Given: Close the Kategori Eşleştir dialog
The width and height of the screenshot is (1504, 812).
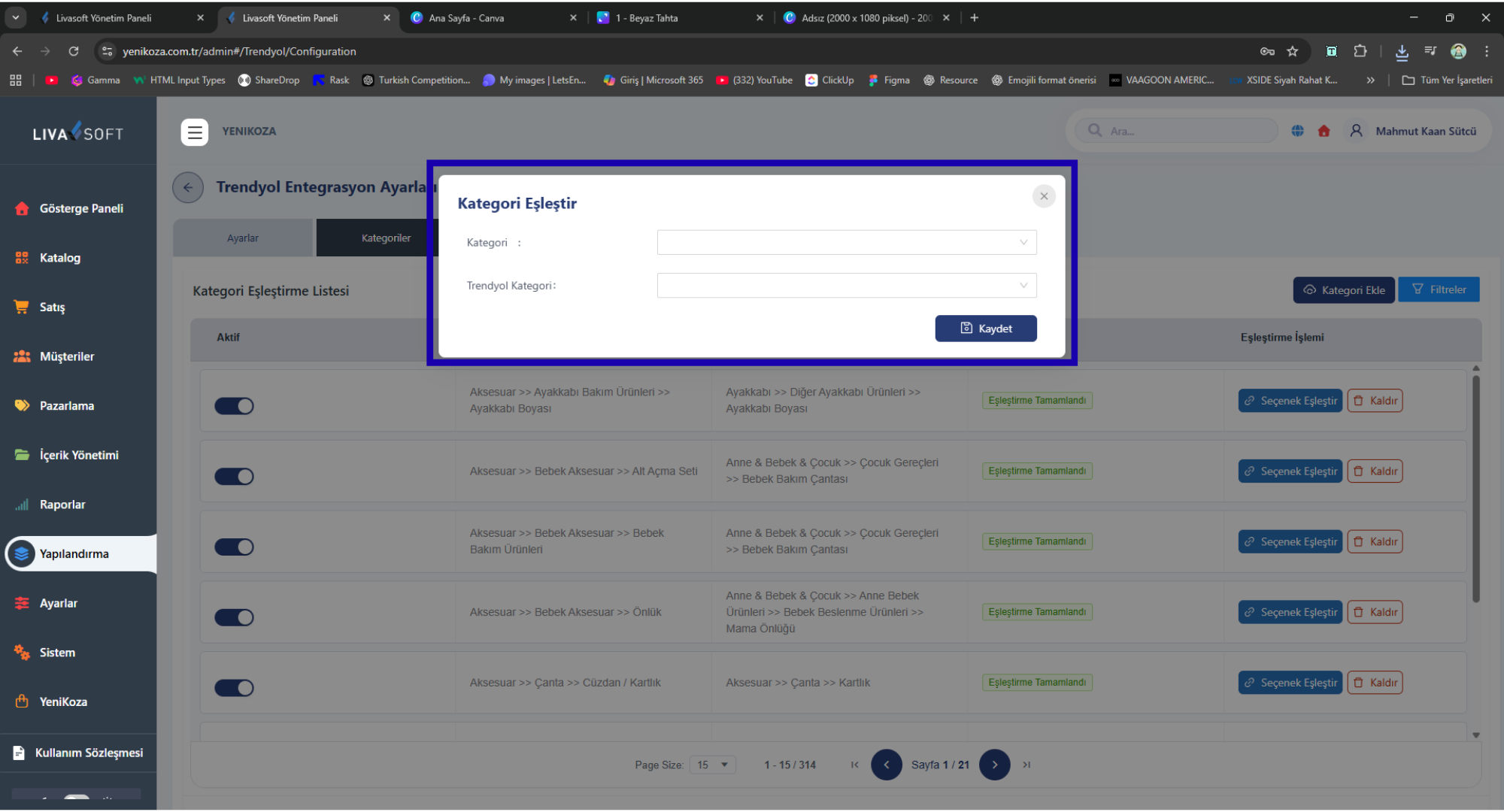Looking at the screenshot, I should click(1043, 196).
